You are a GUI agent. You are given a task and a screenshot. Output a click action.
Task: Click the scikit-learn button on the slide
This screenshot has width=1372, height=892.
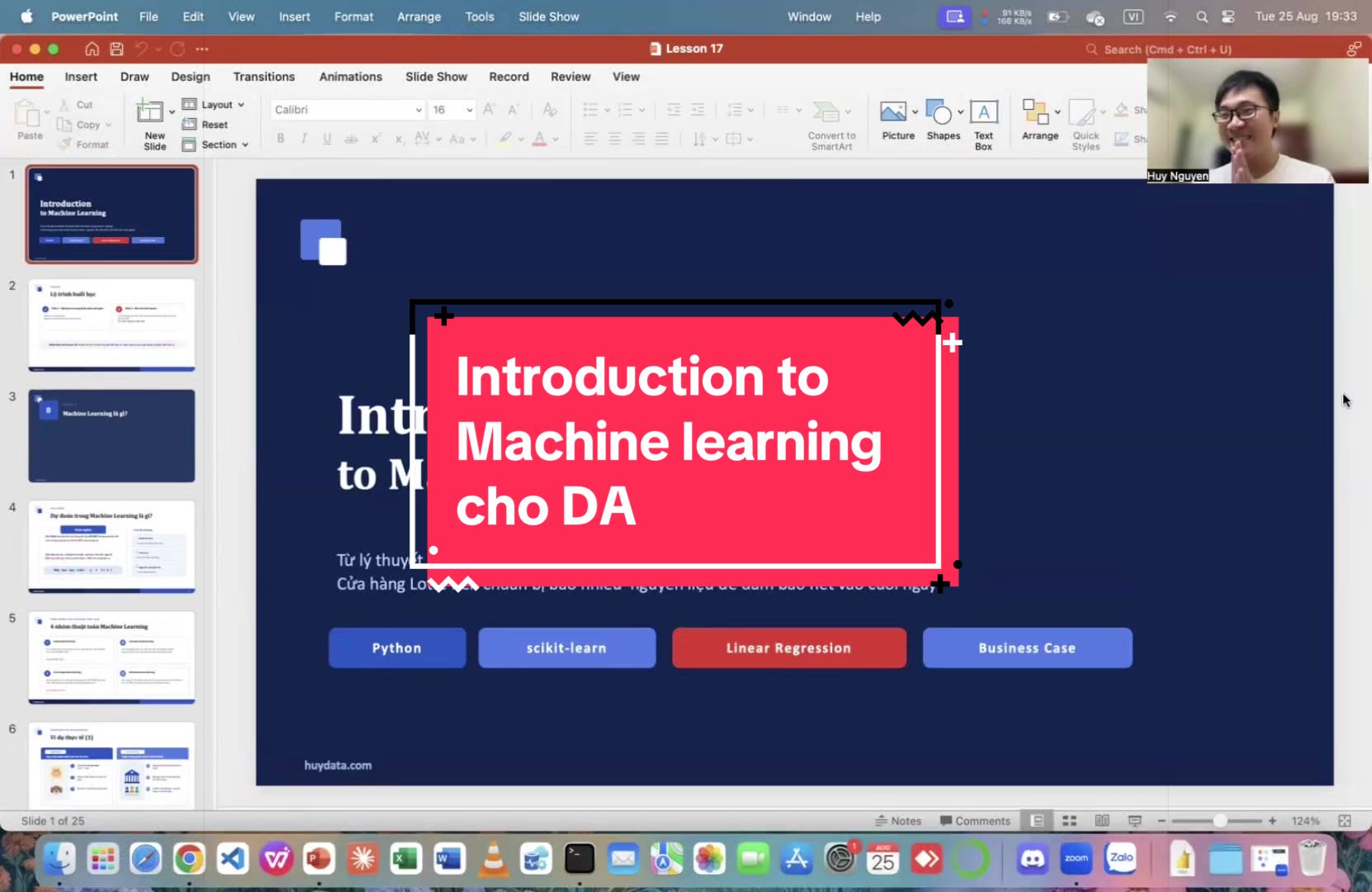pos(567,648)
